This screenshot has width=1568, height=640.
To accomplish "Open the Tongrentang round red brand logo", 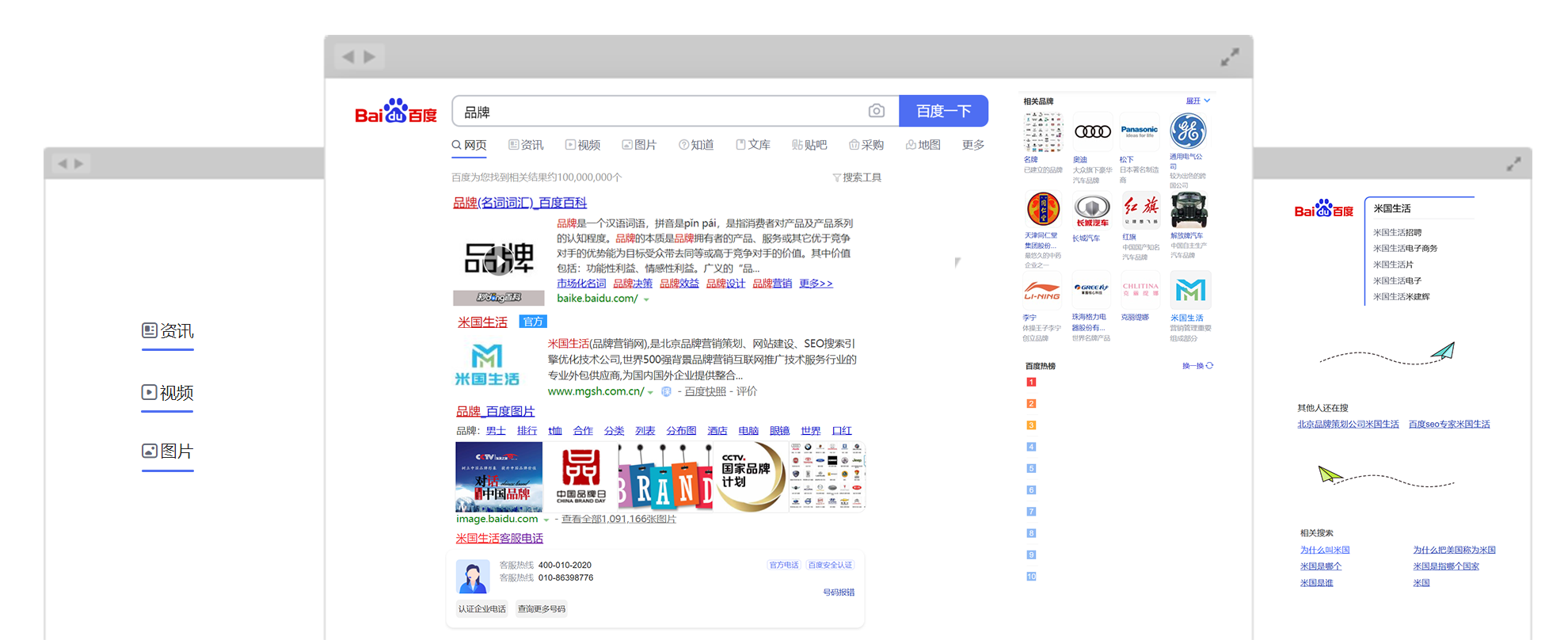I will [1043, 210].
